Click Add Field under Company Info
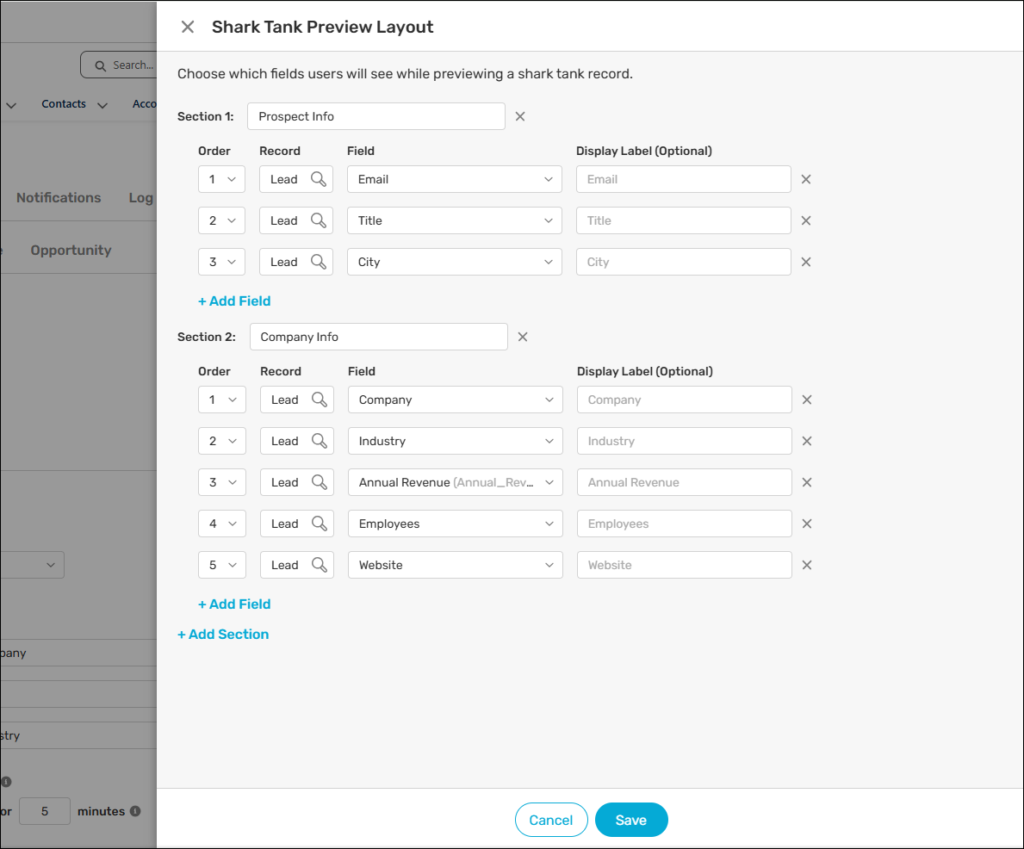This screenshot has height=849, width=1024. coord(234,604)
